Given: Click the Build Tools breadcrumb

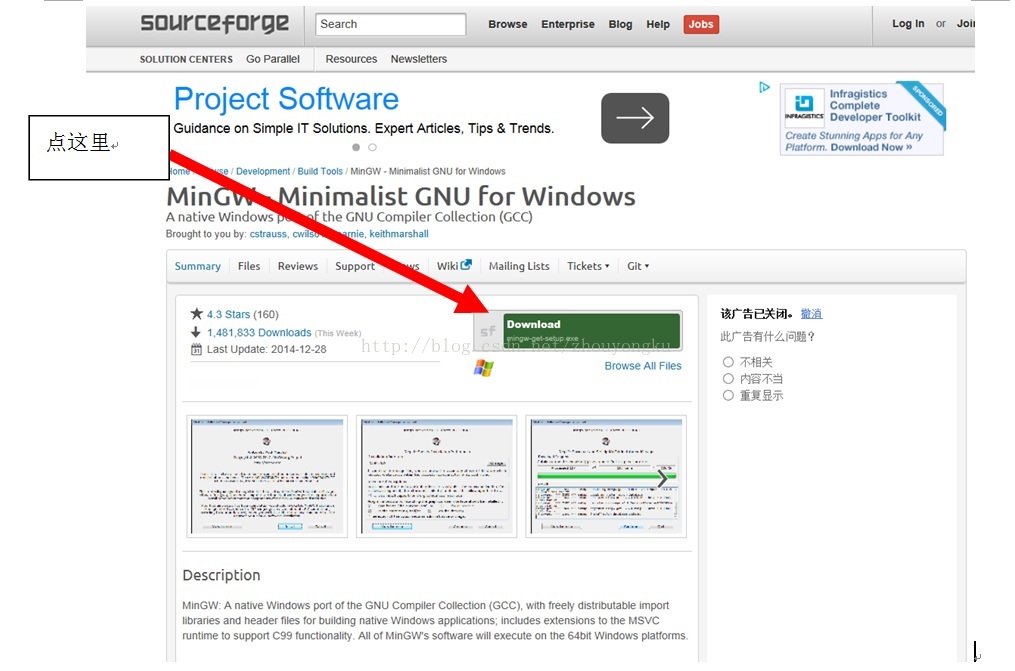Looking at the screenshot, I should point(320,171).
